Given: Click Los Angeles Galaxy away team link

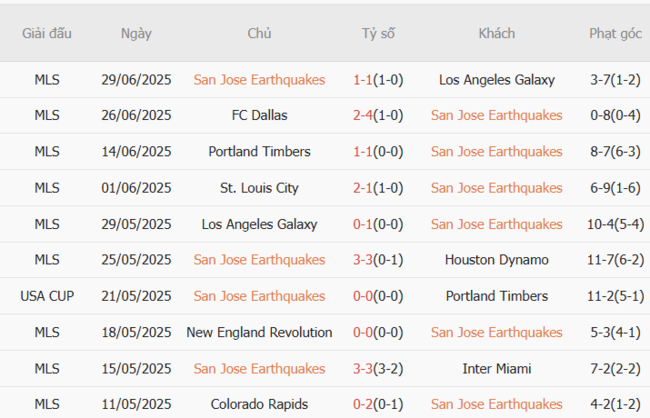Looking at the screenshot, I should coord(496,80).
